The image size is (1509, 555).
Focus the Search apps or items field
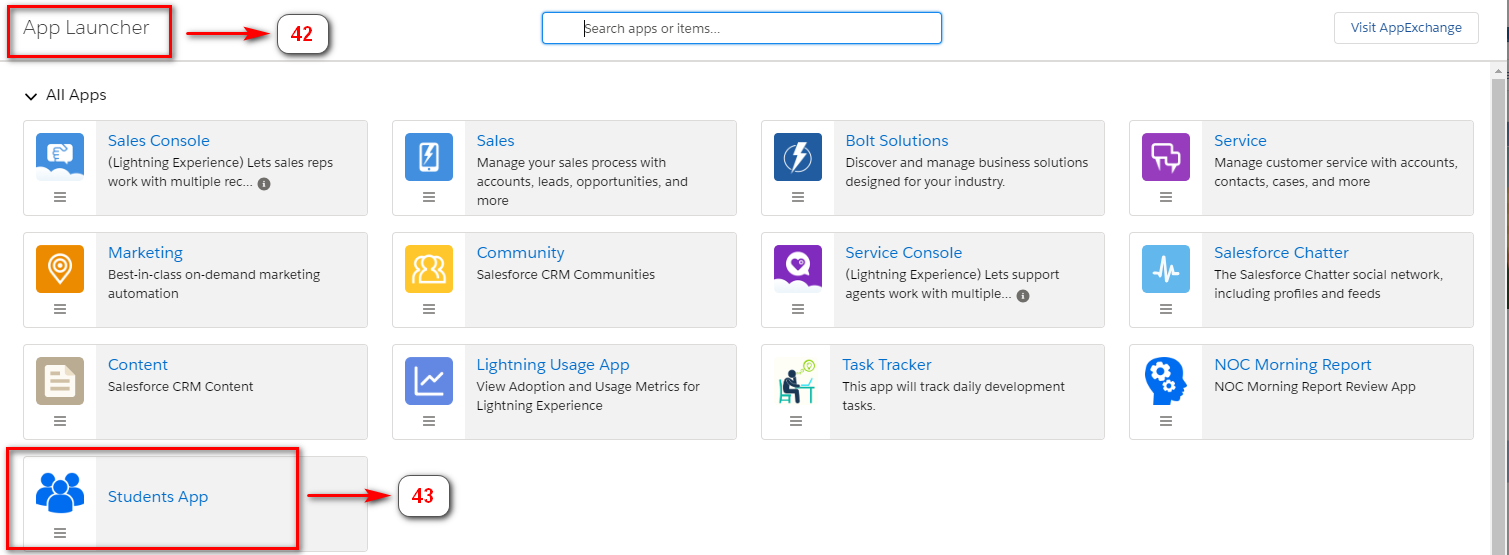pyautogui.click(x=742, y=28)
